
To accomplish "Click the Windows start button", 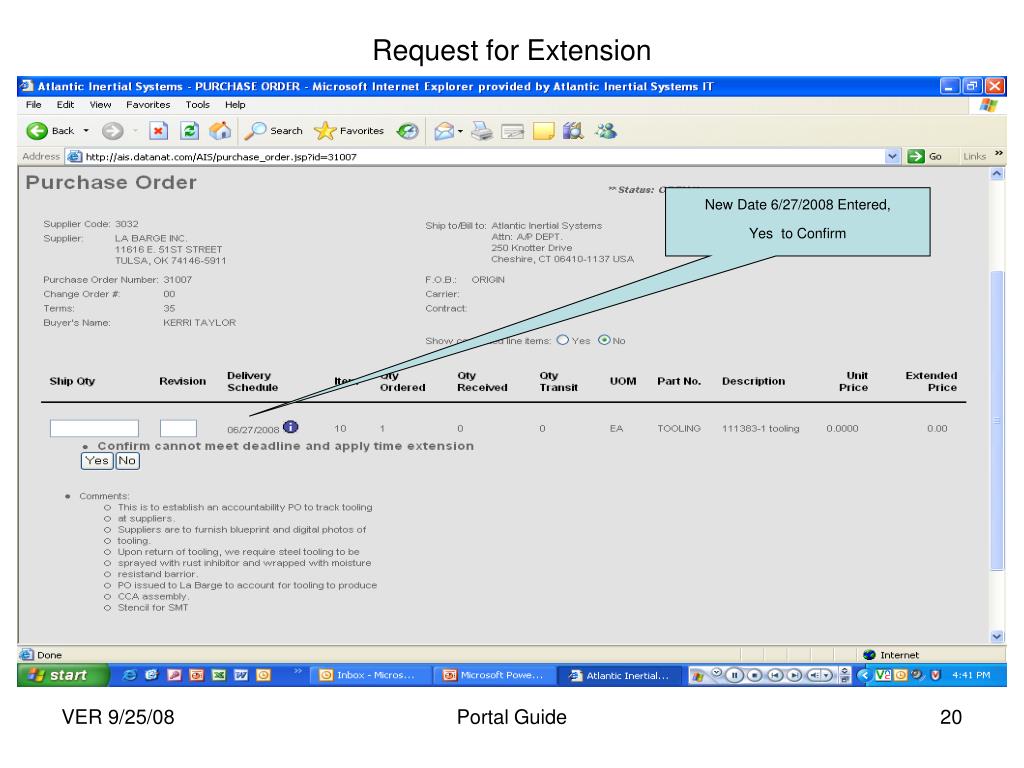I will coord(63,675).
